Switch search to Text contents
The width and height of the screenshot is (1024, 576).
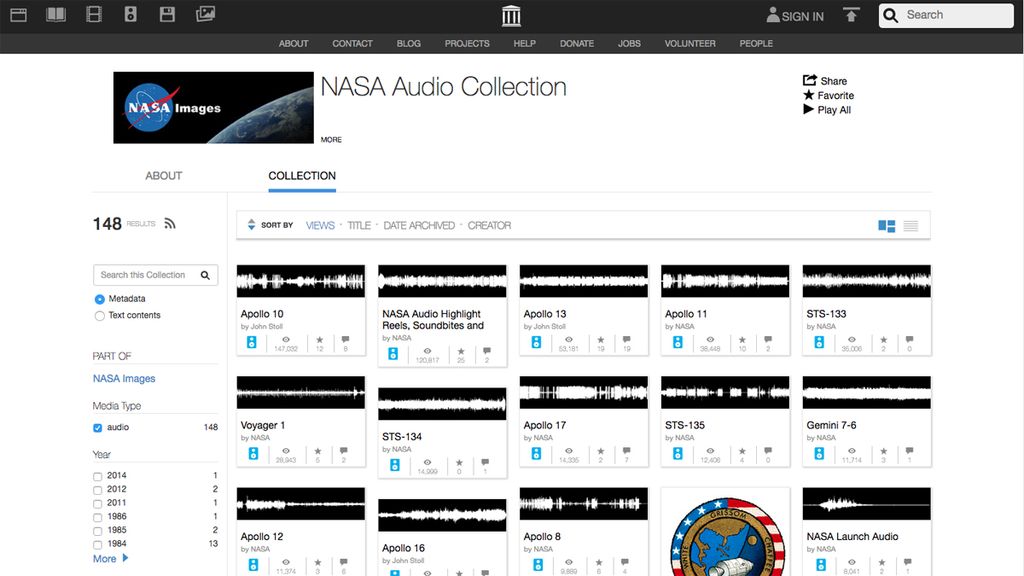pos(99,315)
